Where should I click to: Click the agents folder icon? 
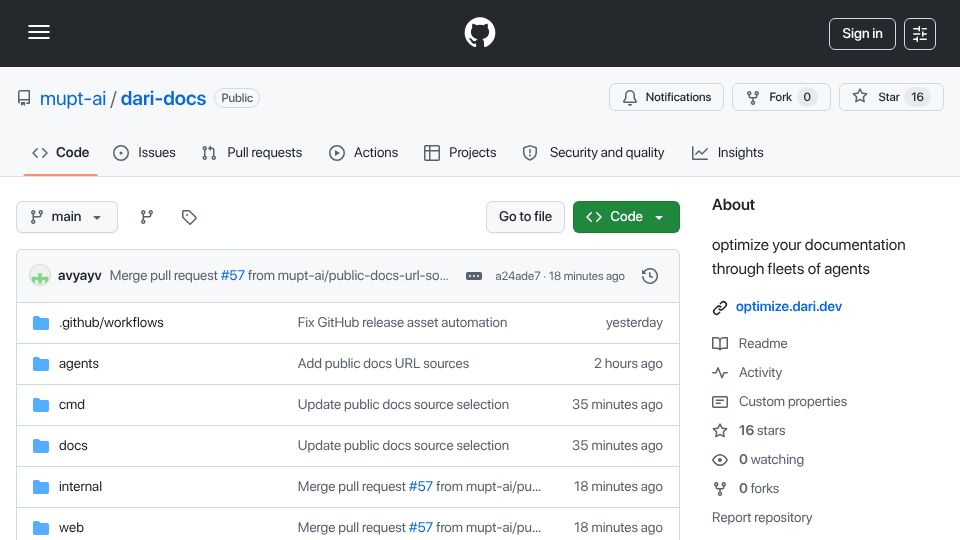click(41, 364)
